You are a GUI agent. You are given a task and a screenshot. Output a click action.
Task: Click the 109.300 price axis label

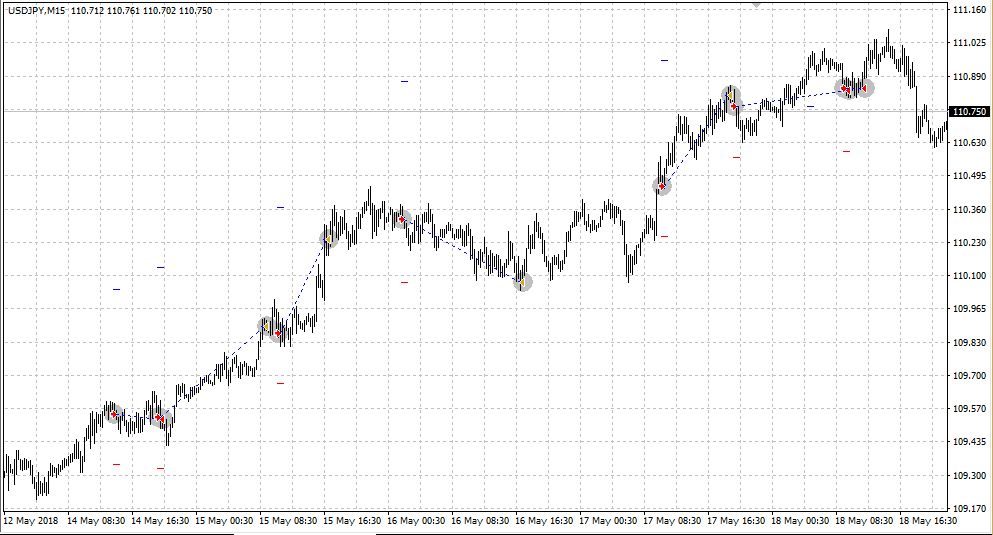pyautogui.click(x=969, y=475)
